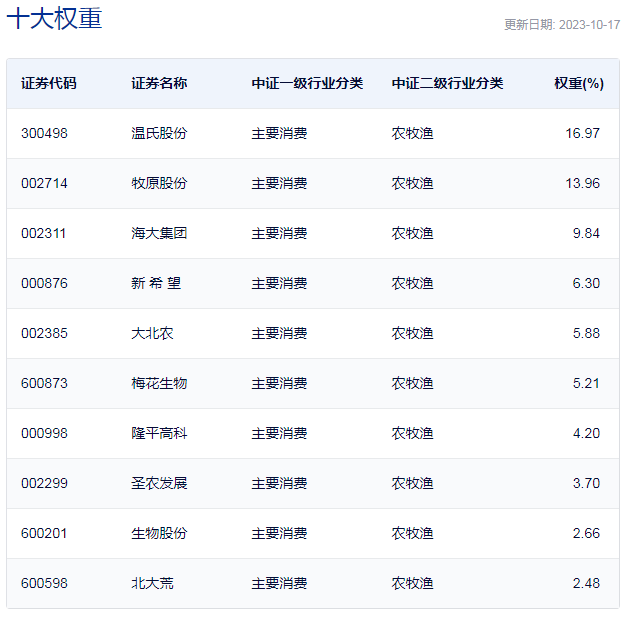Click 农牧渔 in the 大北农 row

click(x=413, y=334)
